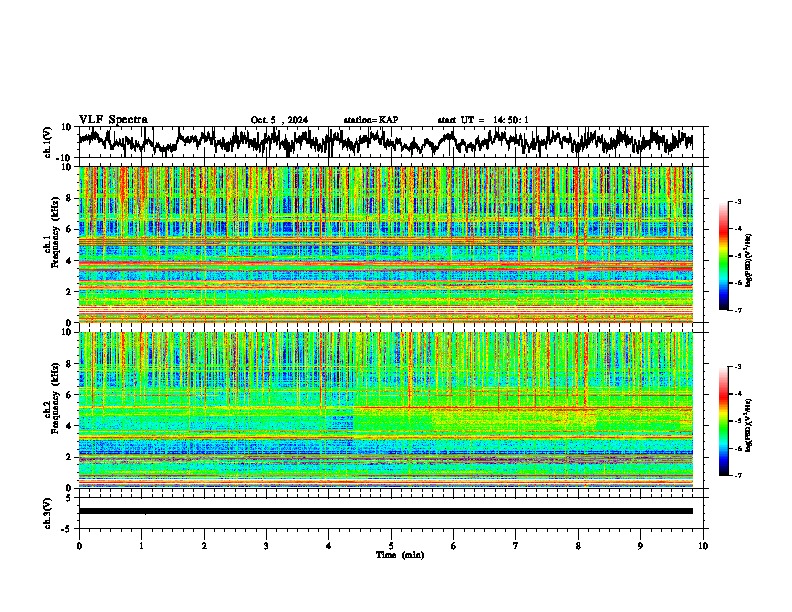This screenshot has width=792, height=612.
Task: Click the ch.2 color scale "log(PSD)" units label
Action: click(749, 426)
